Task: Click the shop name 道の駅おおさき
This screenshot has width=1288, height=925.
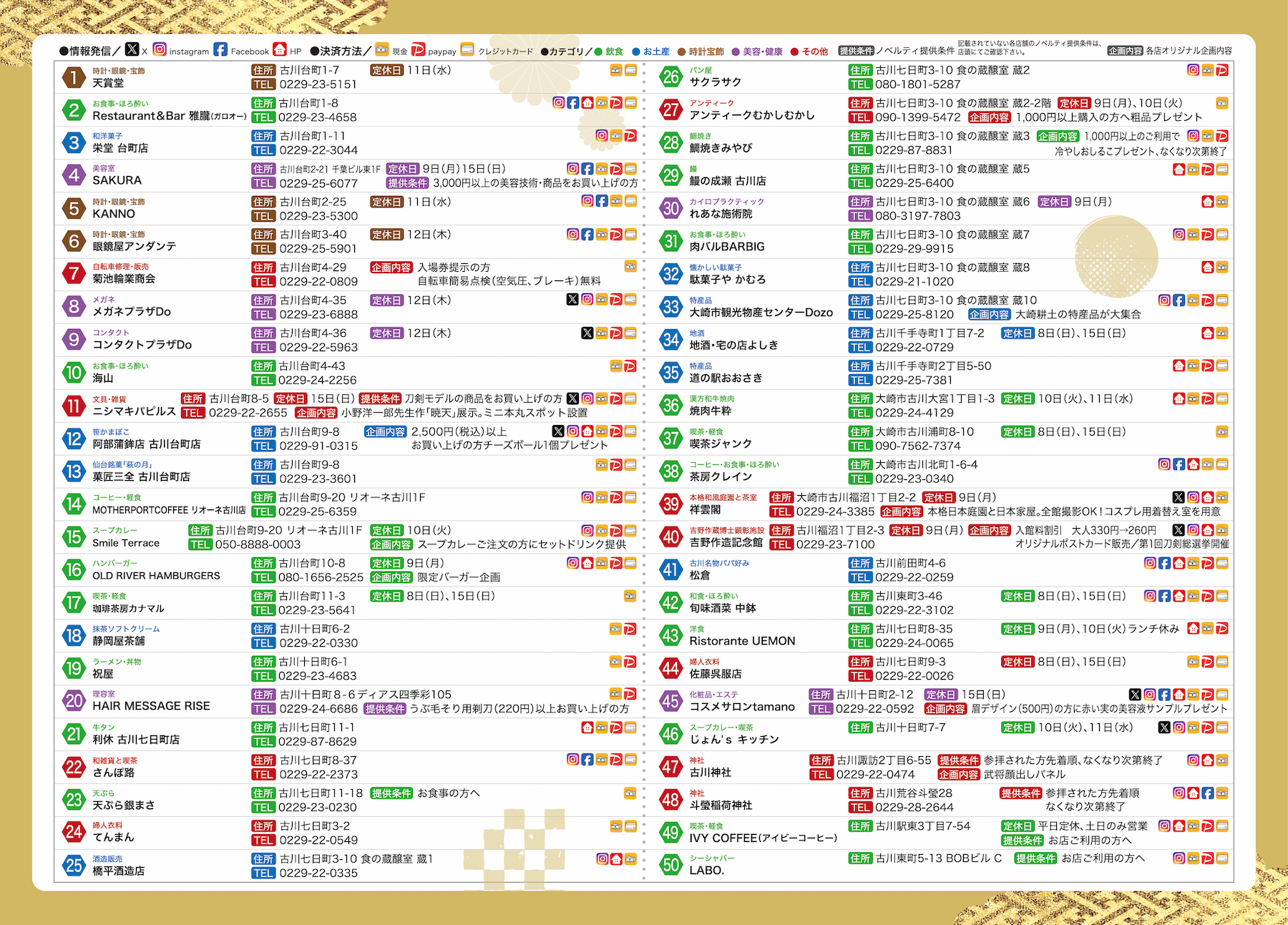Action: pyautogui.click(x=726, y=378)
